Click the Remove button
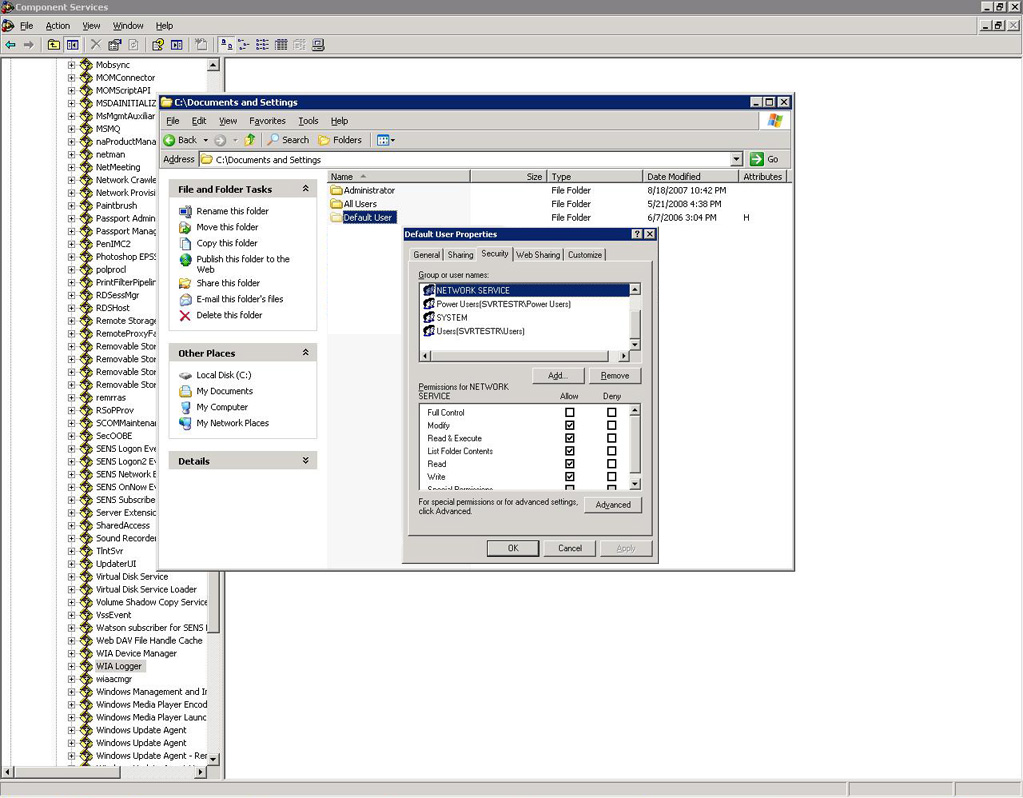Image resolution: width=1023 pixels, height=798 pixels. (615, 376)
